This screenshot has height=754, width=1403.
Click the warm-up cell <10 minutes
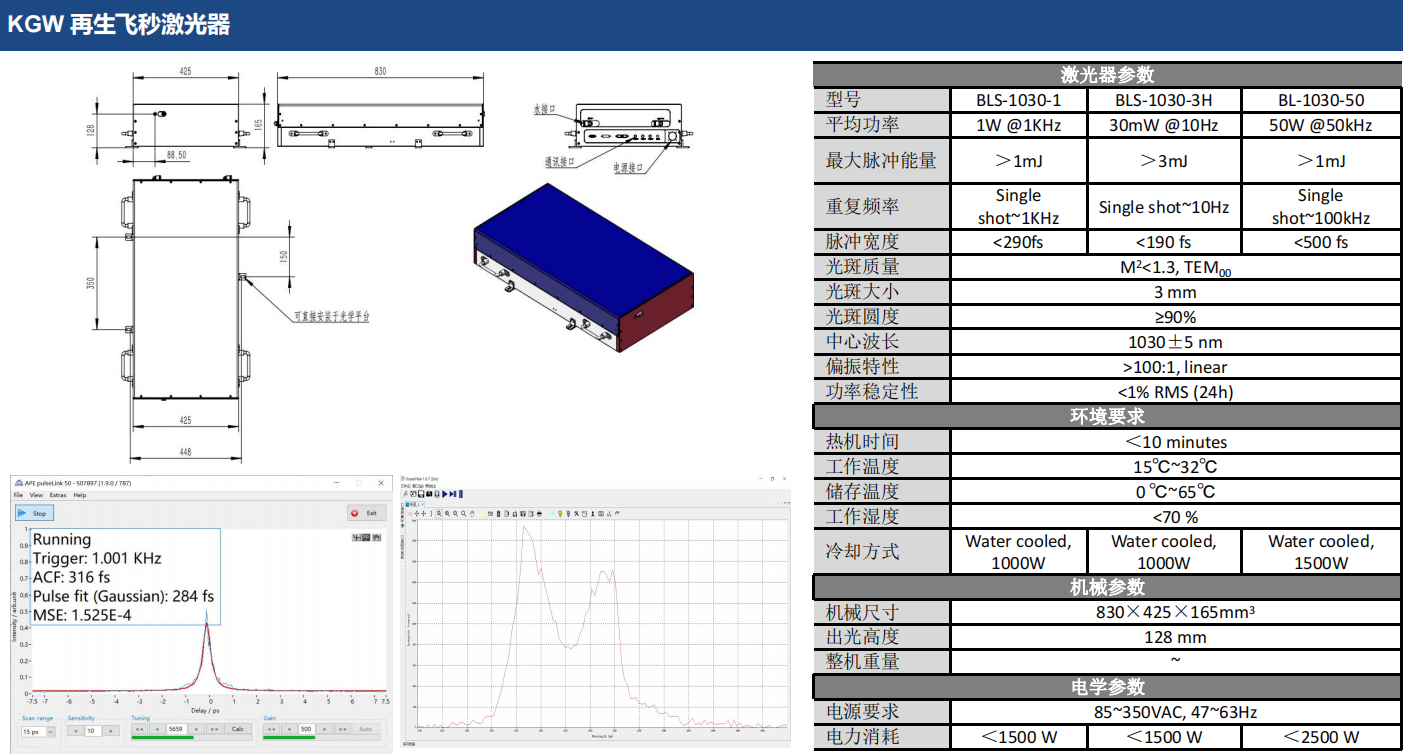tap(1175, 441)
